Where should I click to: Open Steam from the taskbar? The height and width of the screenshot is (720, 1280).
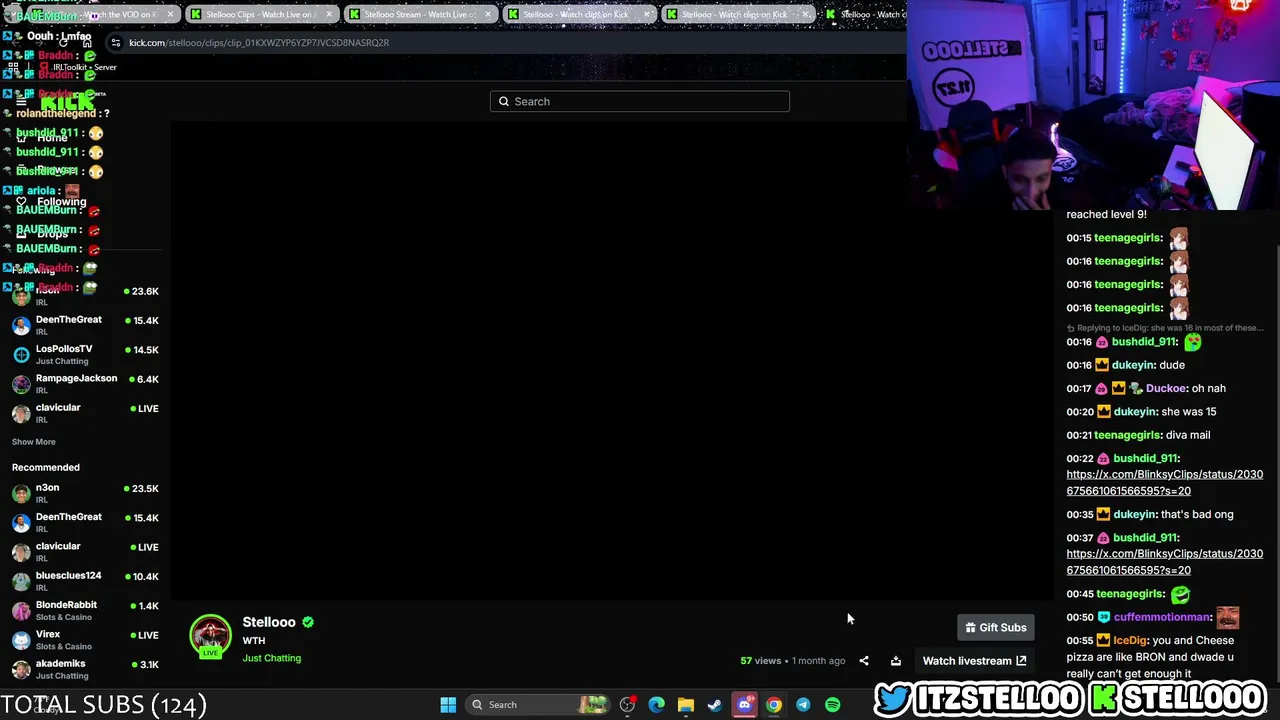pos(714,705)
